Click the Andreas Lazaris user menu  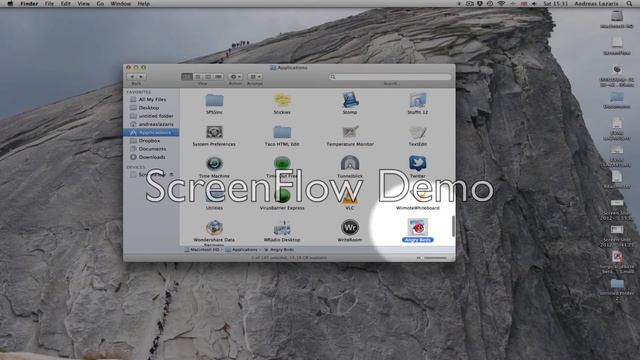coord(596,4)
